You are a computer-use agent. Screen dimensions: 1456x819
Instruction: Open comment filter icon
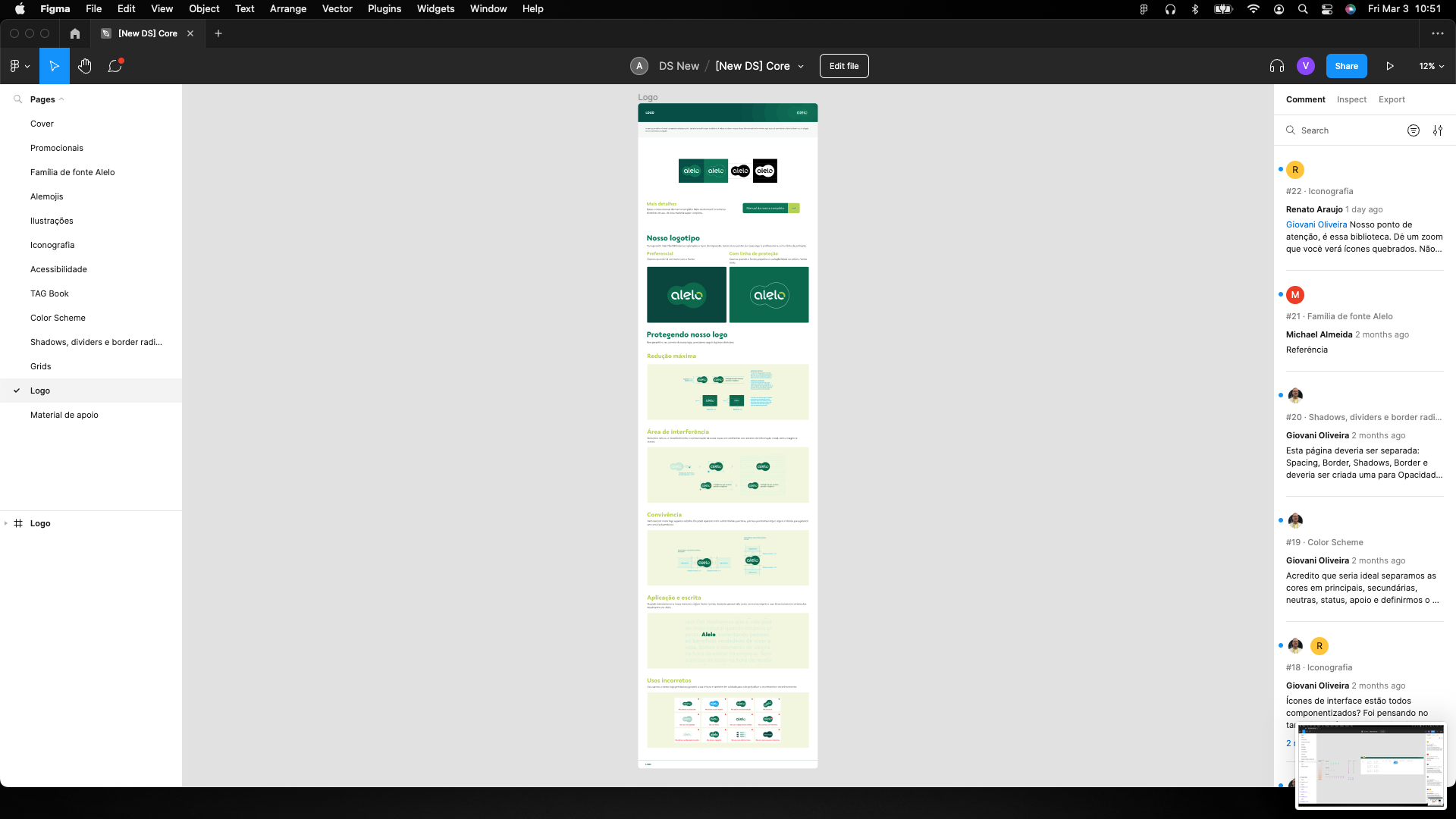[x=1414, y=130]
